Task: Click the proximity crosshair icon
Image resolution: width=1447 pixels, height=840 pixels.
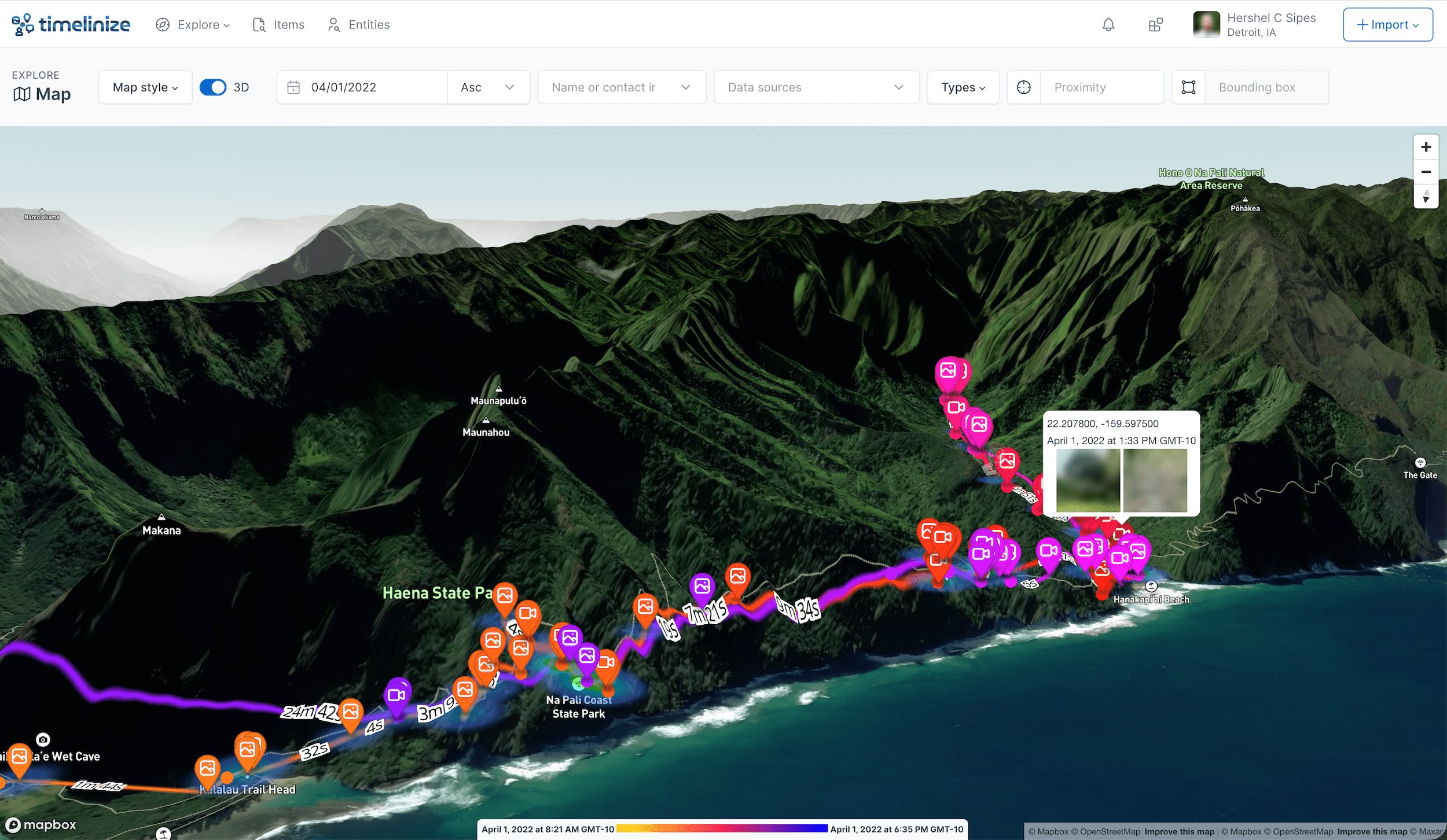Action: (1023, 87)
